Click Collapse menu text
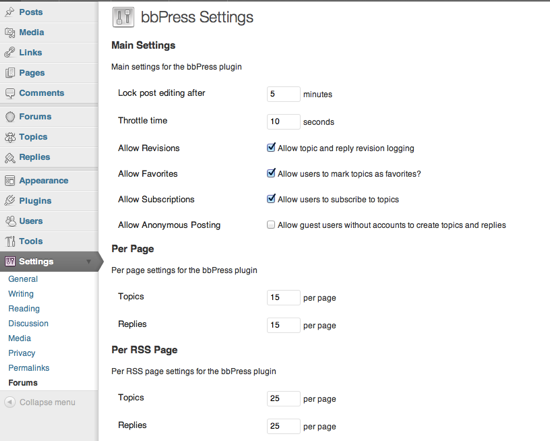 coord(47,402)
